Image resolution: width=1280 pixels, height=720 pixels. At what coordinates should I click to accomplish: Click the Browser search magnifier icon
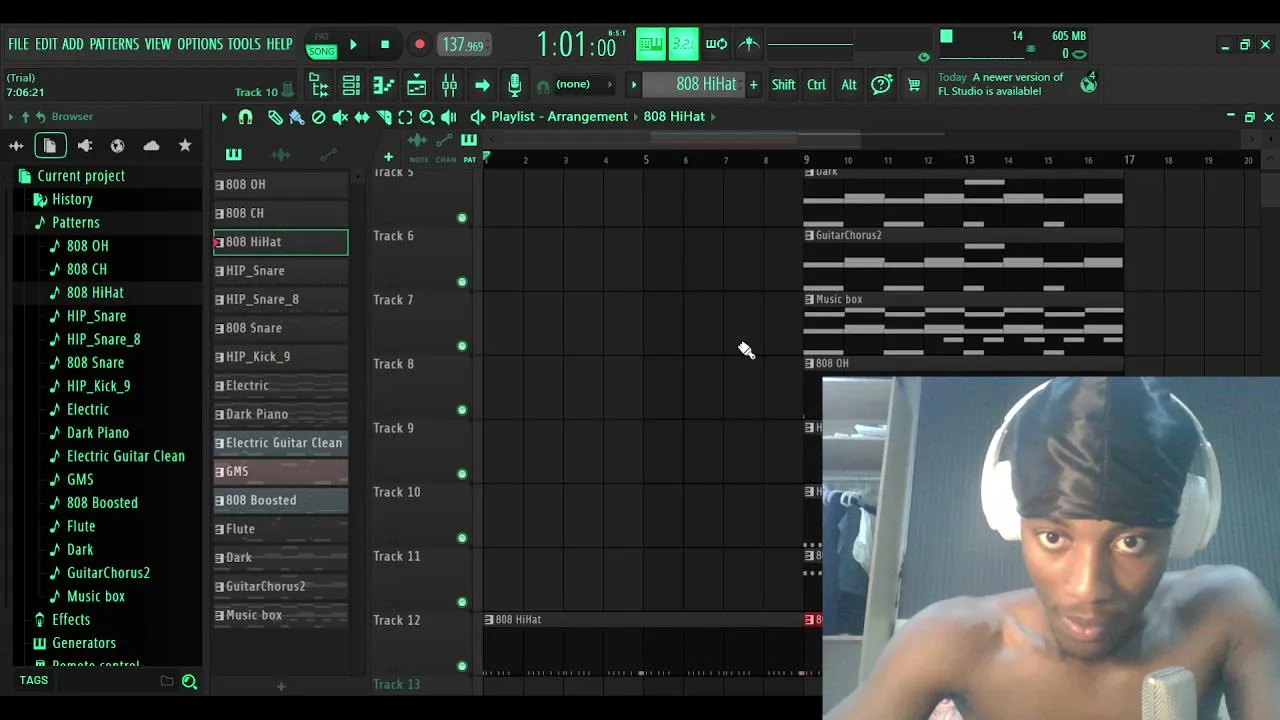tap(189, 682)
